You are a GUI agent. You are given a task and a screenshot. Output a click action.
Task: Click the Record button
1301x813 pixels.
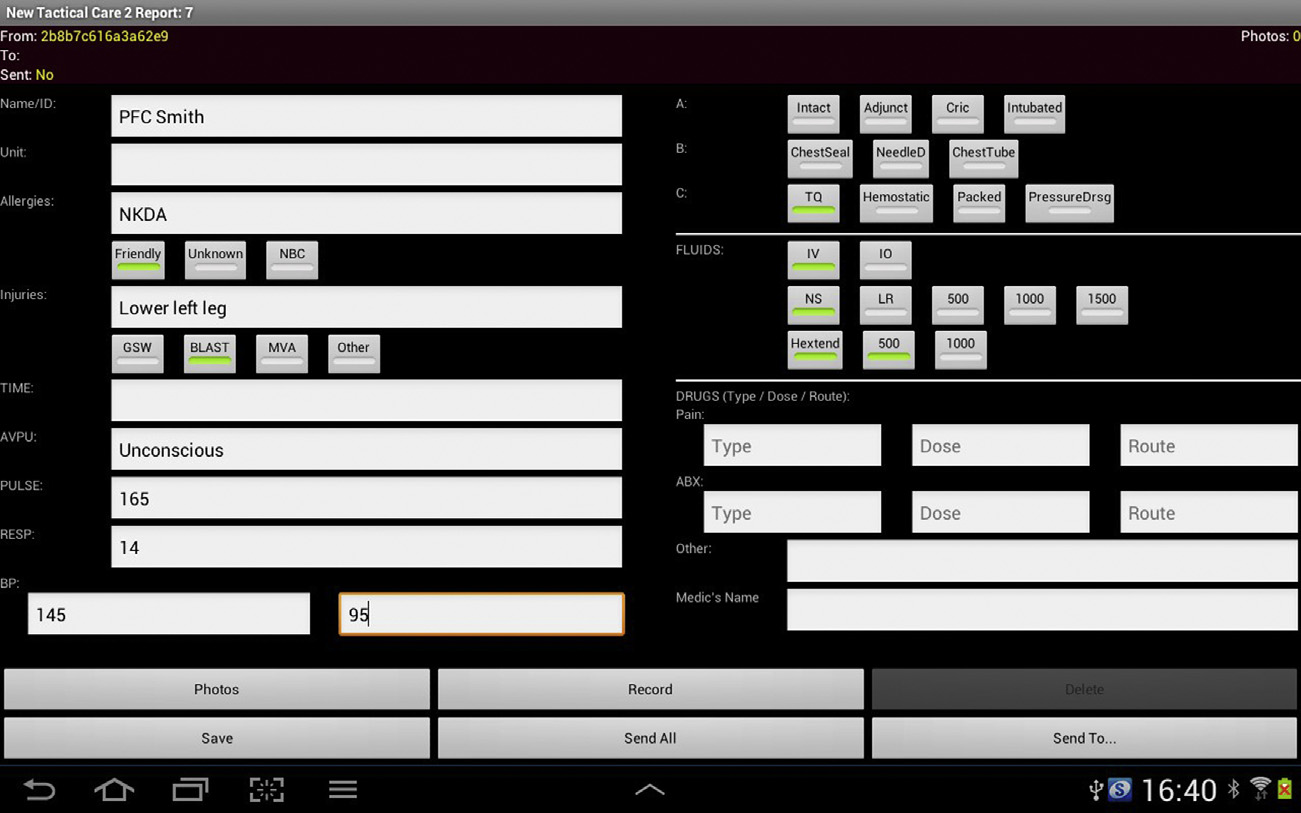650,689
